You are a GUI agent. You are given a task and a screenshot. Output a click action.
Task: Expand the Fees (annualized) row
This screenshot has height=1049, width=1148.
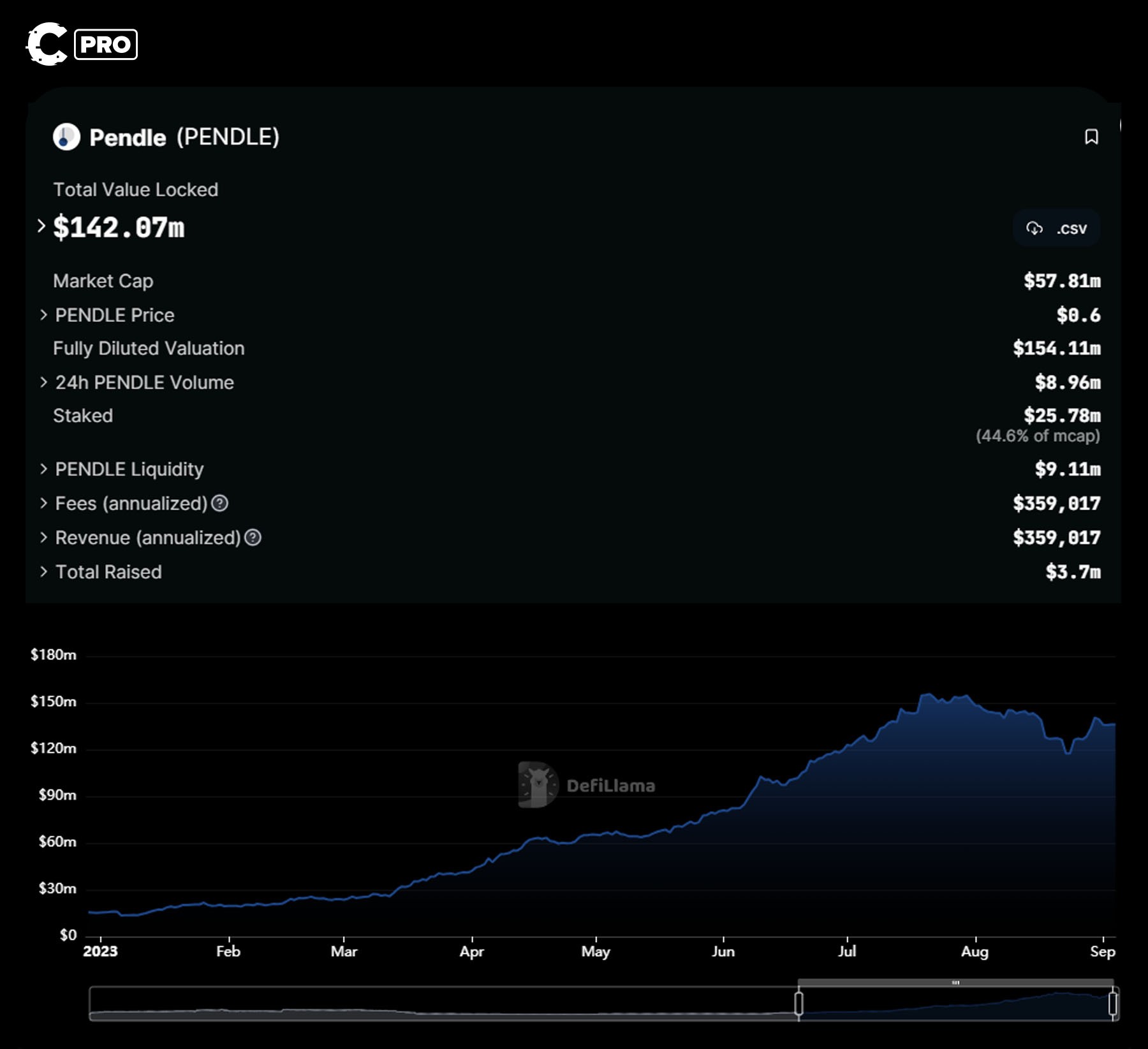point(43,504)
